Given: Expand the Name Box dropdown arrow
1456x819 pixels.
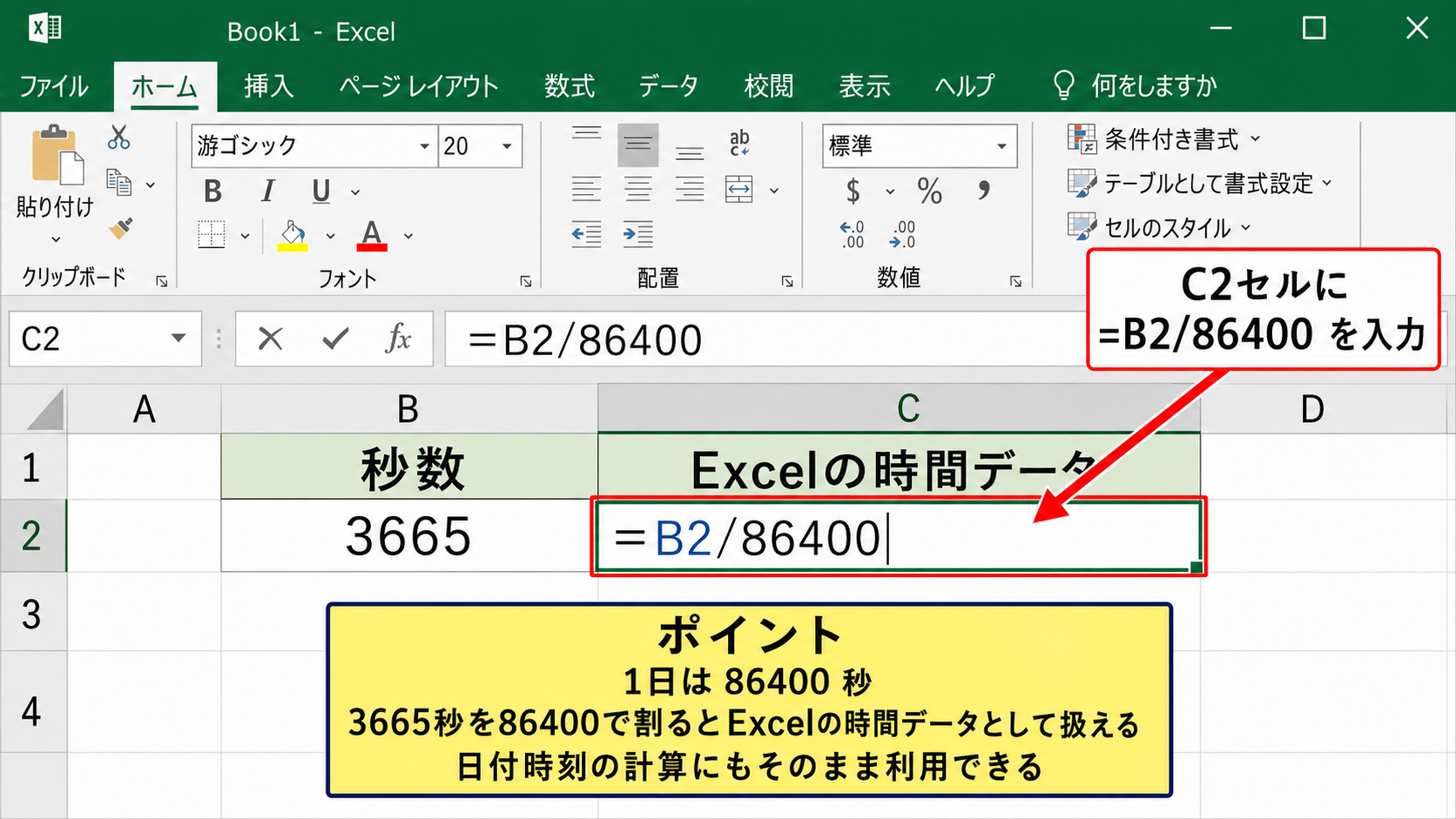Looking at the screenshot, I should click(179, 338).
